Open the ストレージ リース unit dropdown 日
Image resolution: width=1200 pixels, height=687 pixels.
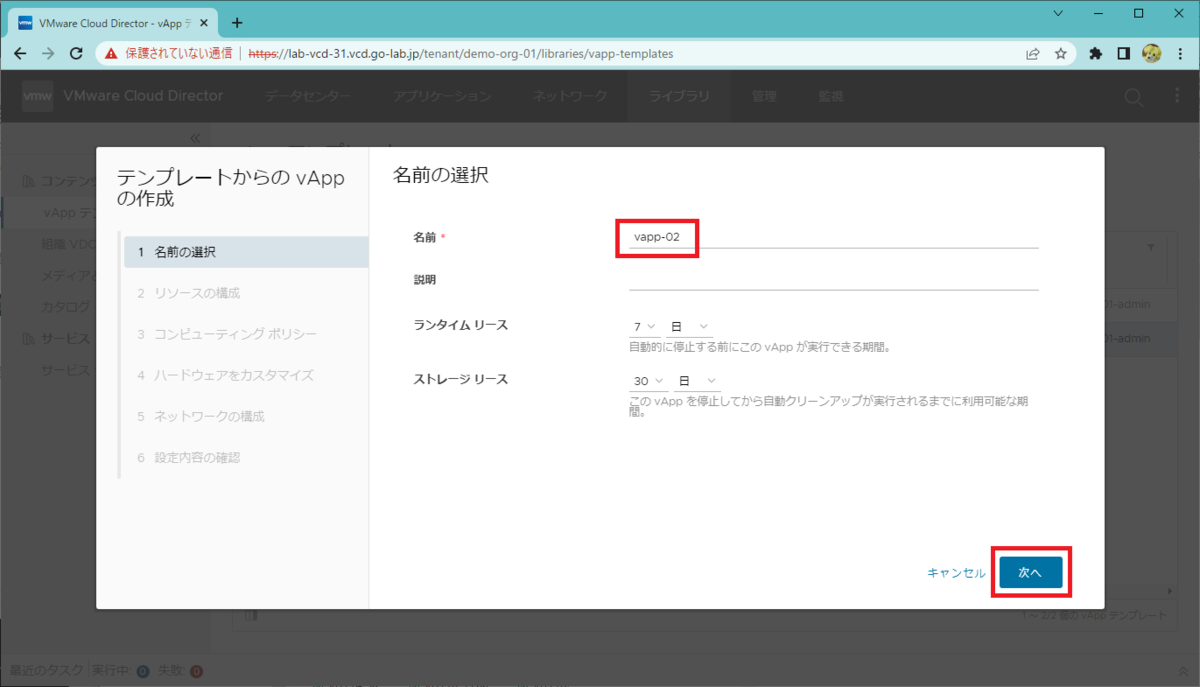click(698, 381)
